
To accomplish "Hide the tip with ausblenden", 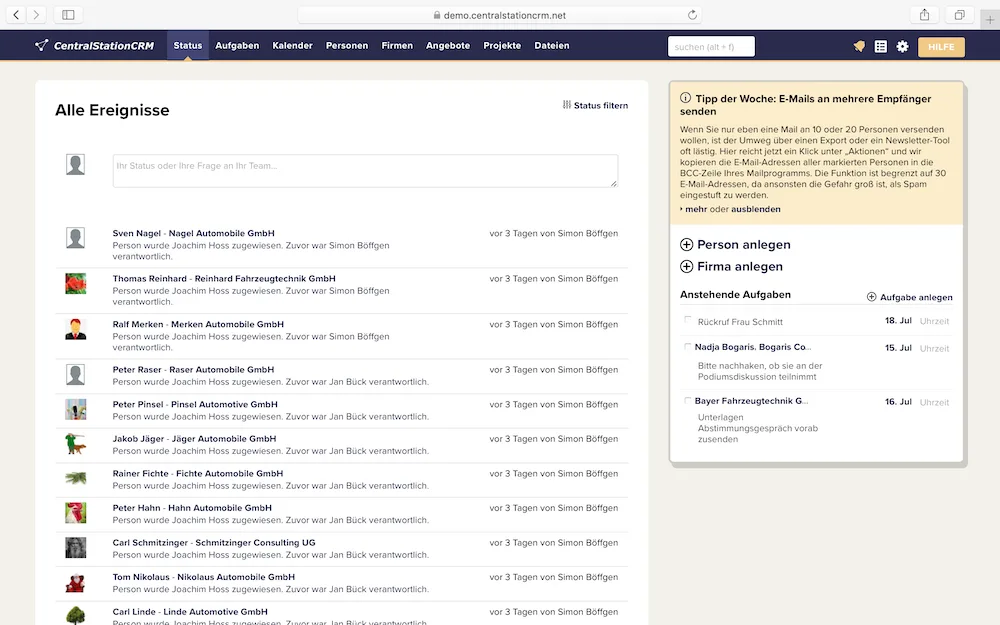I will click(756, 209).
